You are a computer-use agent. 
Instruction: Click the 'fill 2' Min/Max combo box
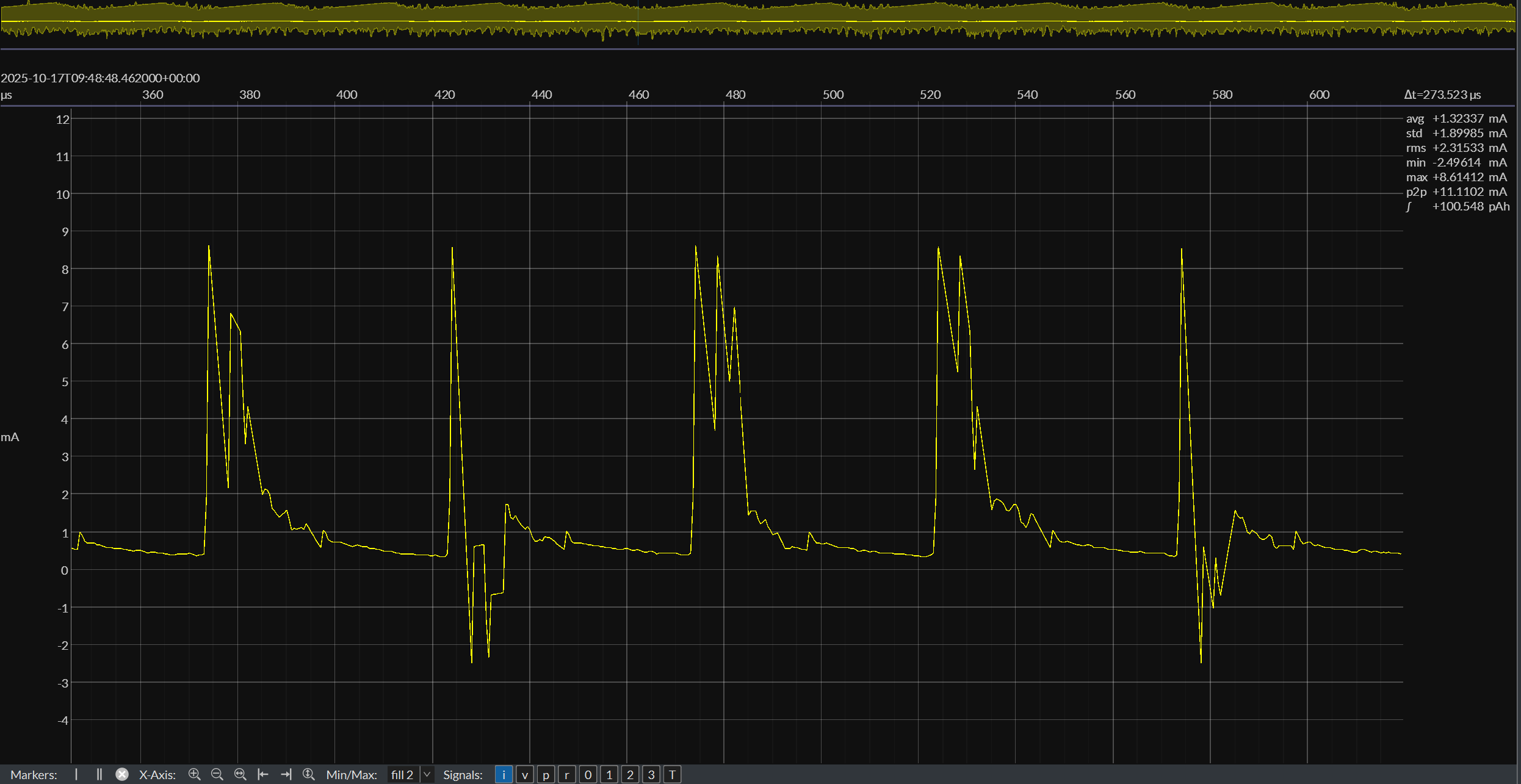coord(403,774)
